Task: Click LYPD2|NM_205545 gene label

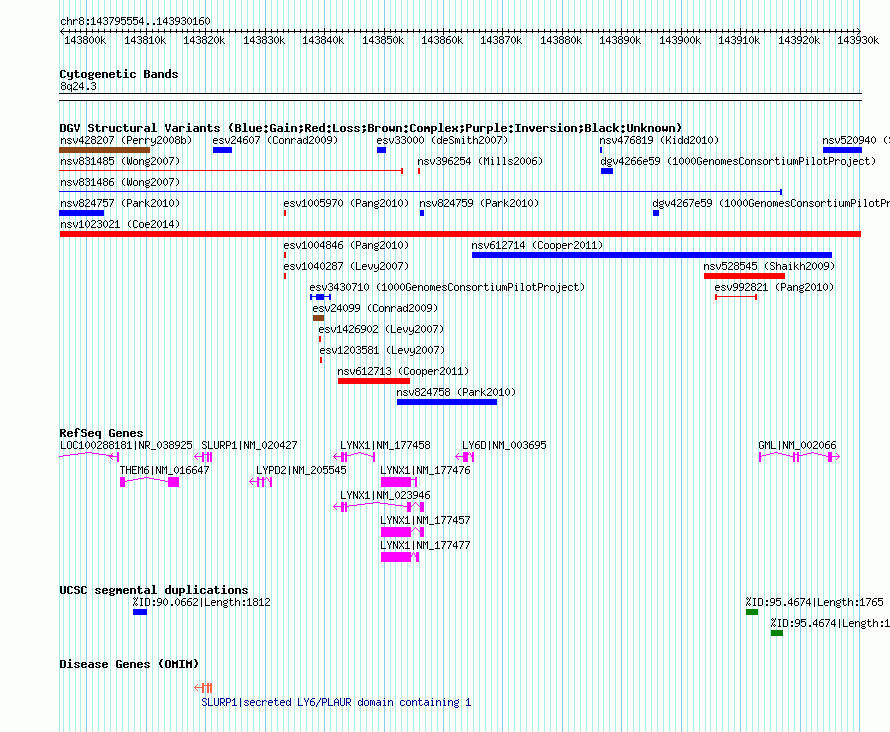Action: [301, 470]
